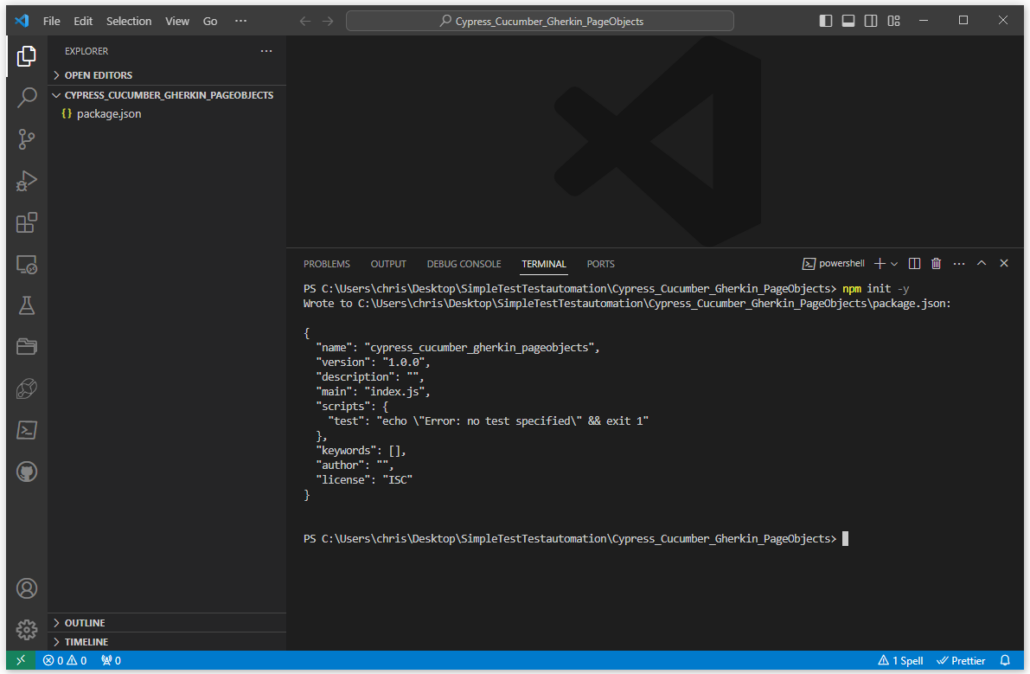This screenshot has width=1030, height=674.
Task: Switch to the Problems tab
Action: pyautogui.click(x=327, y=264)
